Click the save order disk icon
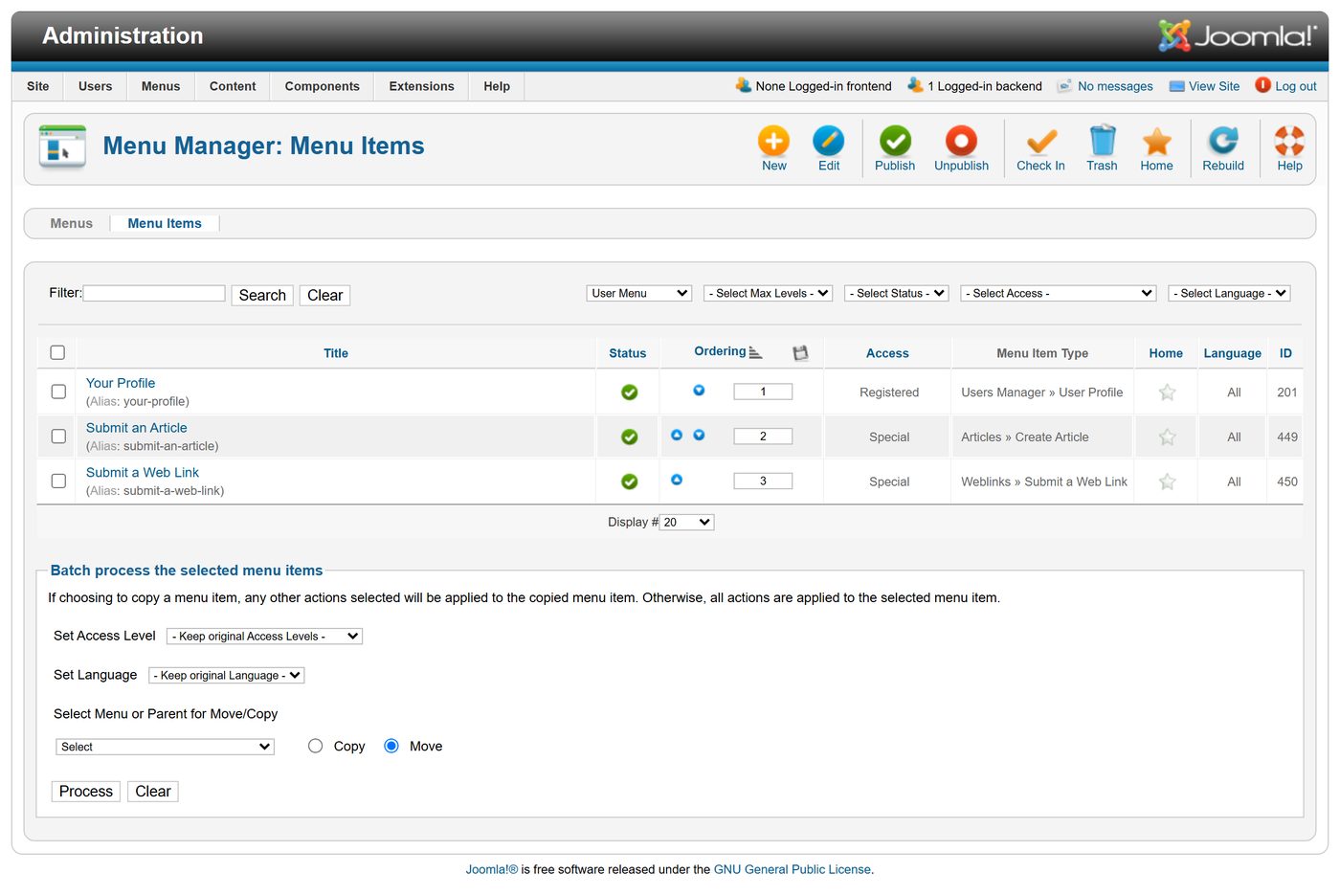The image size is (1340, 896). (x=800, y=353)
